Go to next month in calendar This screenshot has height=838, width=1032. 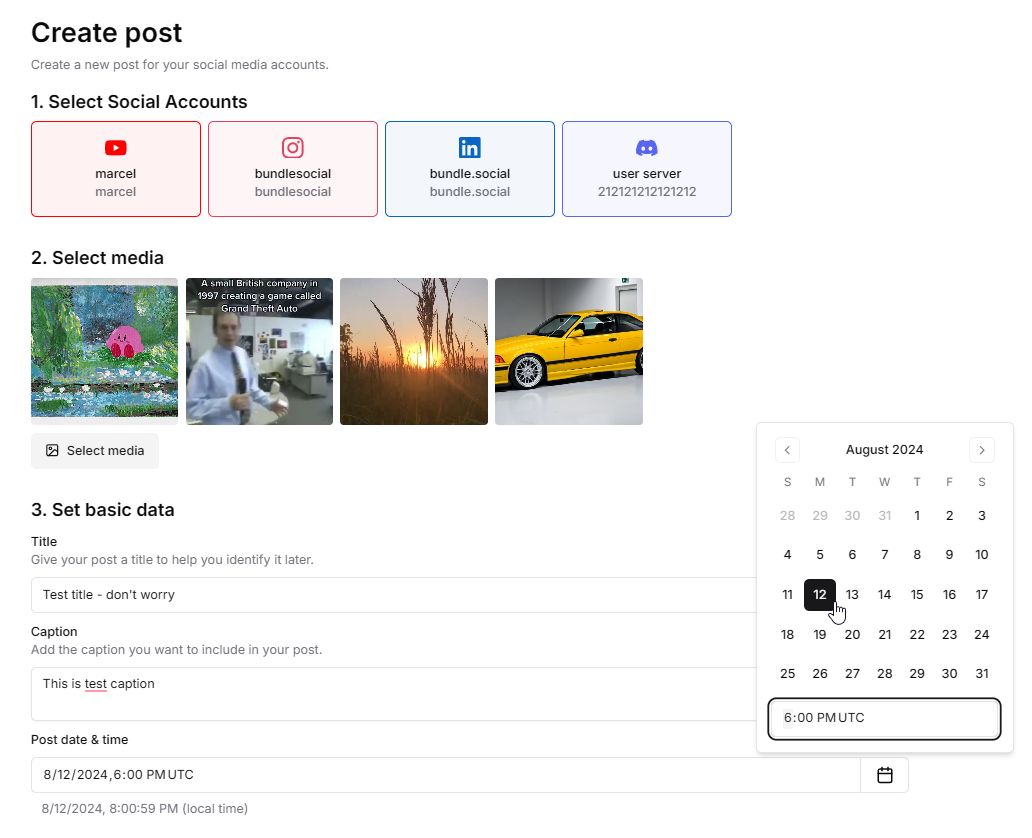pos(982,450)
